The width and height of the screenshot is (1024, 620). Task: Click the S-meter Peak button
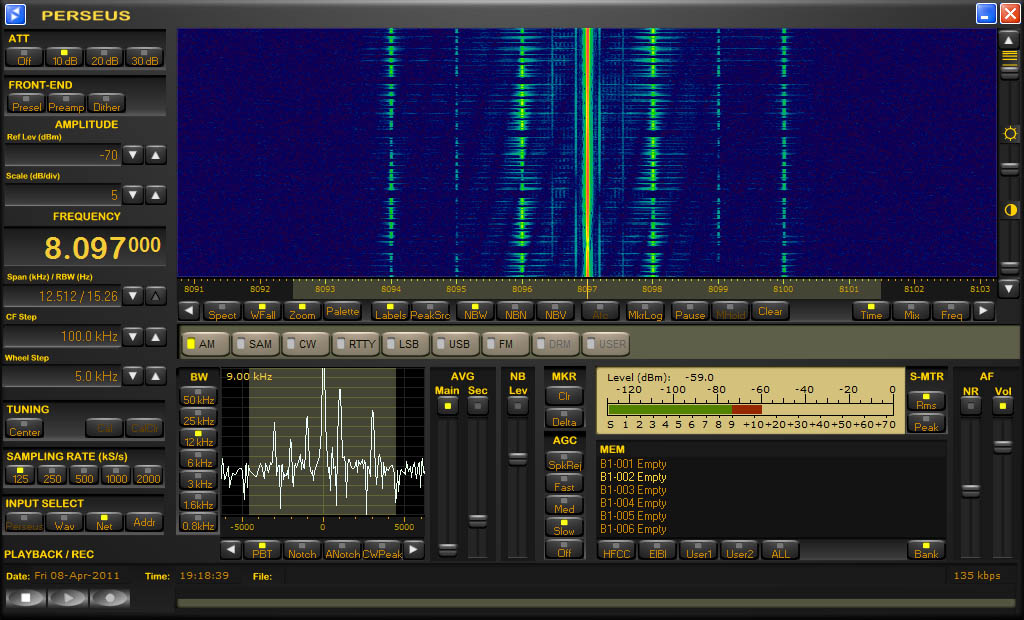(x=925, y=423)
